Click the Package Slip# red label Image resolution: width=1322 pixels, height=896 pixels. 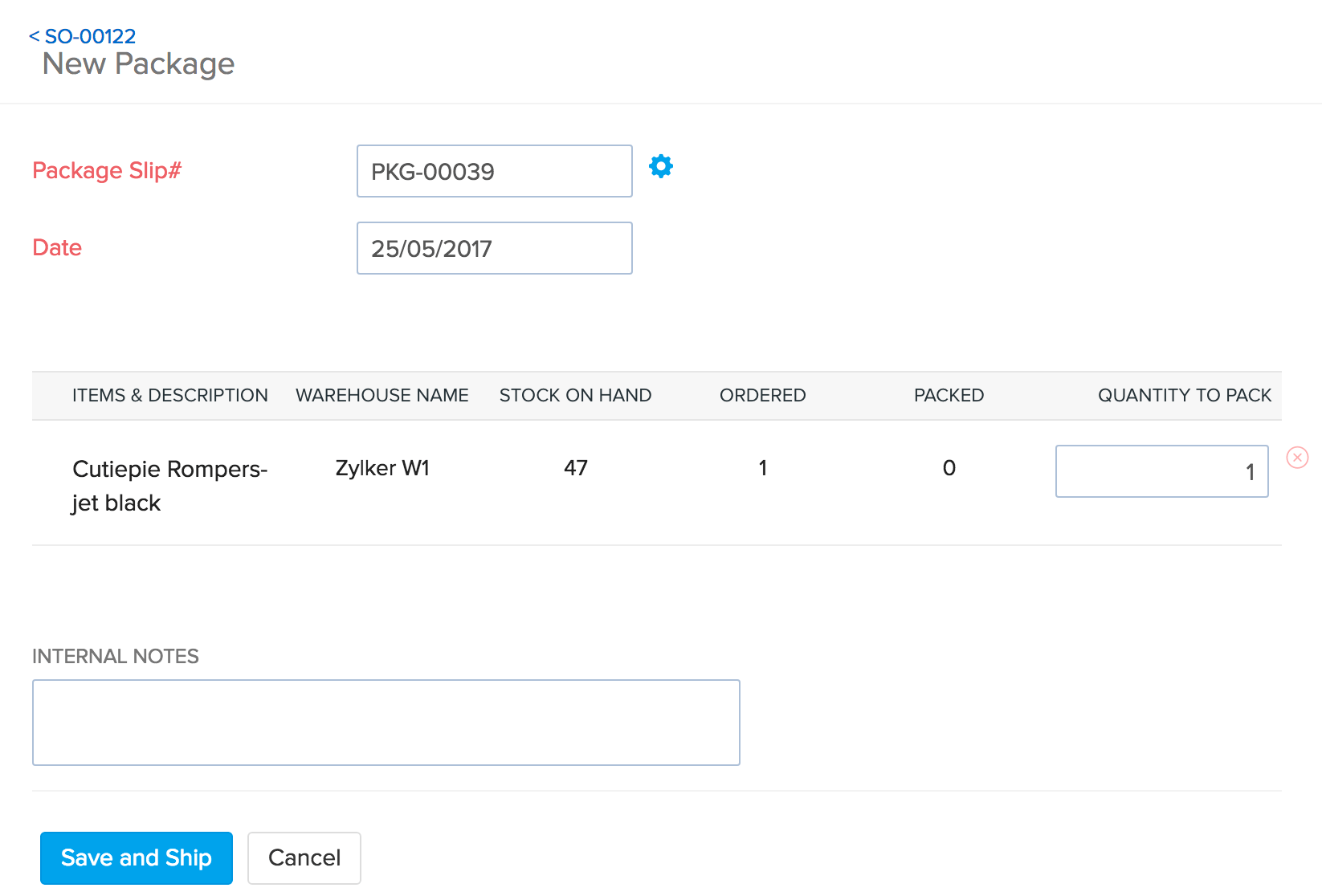coord(107,170)
